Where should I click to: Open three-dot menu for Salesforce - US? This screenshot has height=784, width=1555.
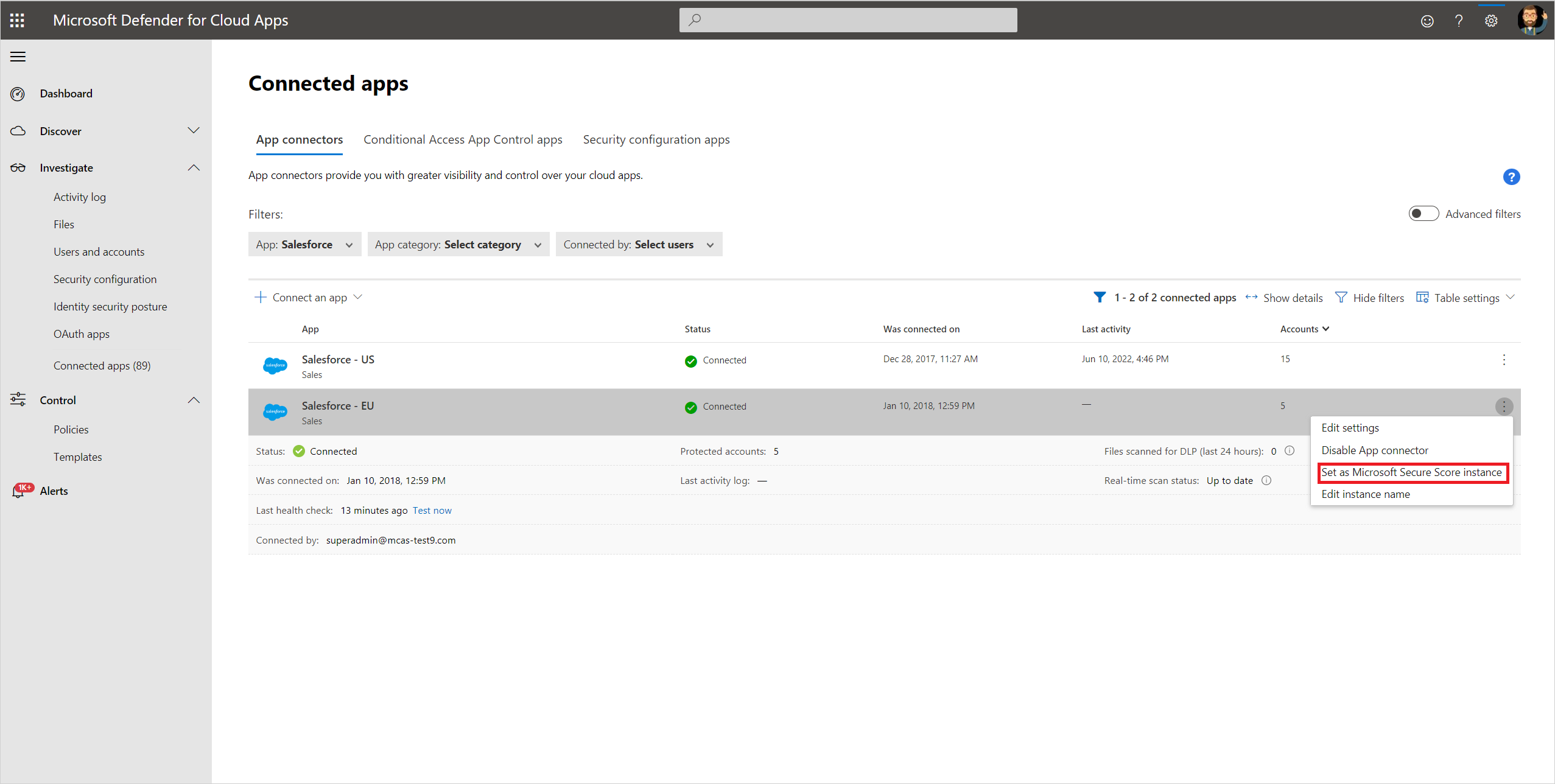click(1504, 360)
